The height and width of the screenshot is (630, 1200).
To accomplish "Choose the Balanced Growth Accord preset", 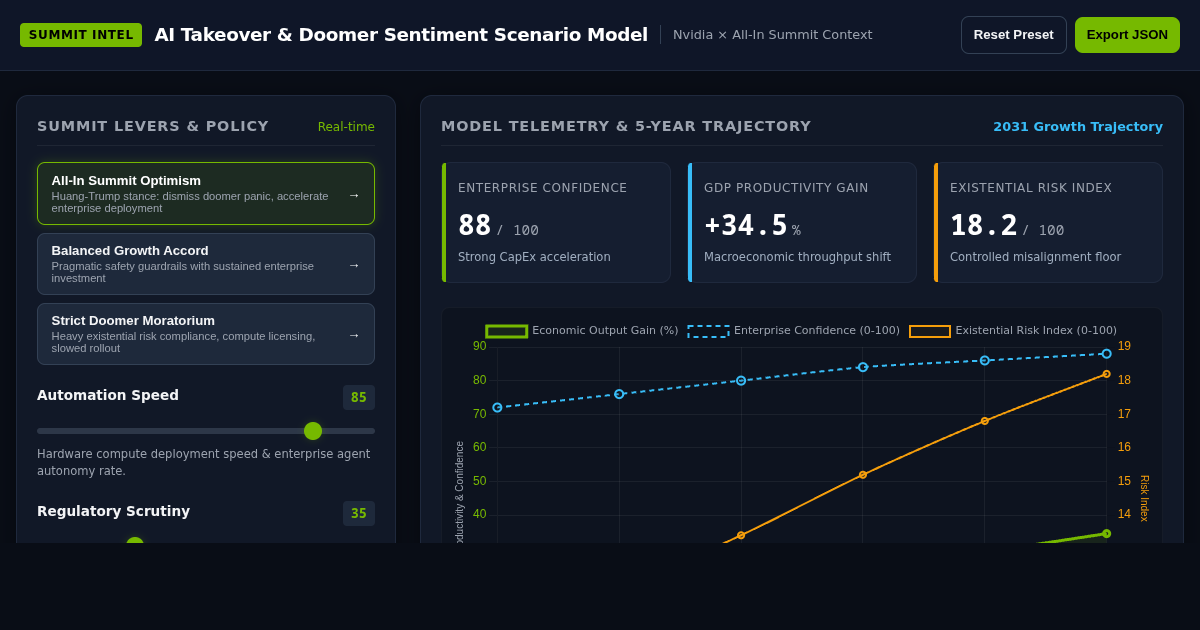I will [206, 264].
